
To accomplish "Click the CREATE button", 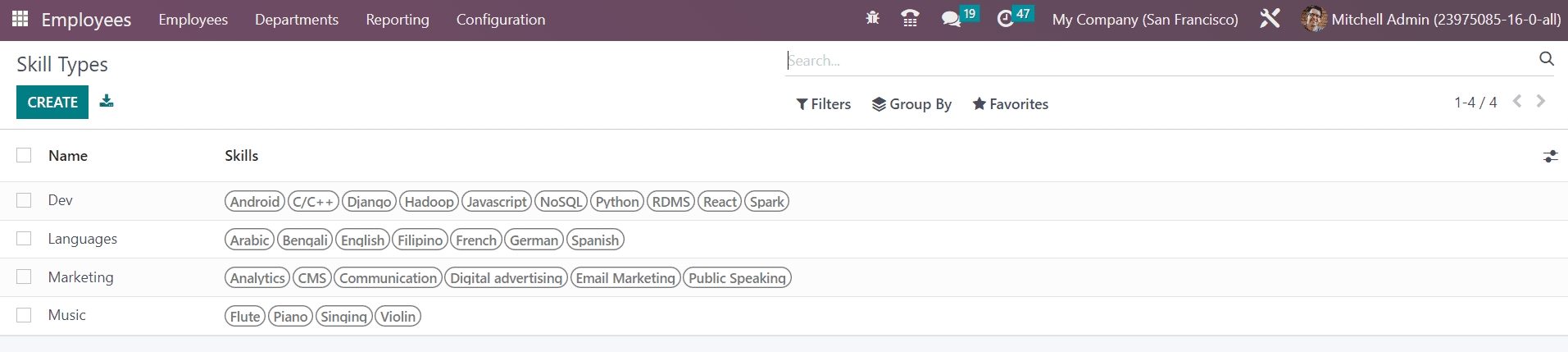I will tap(52, 103).
